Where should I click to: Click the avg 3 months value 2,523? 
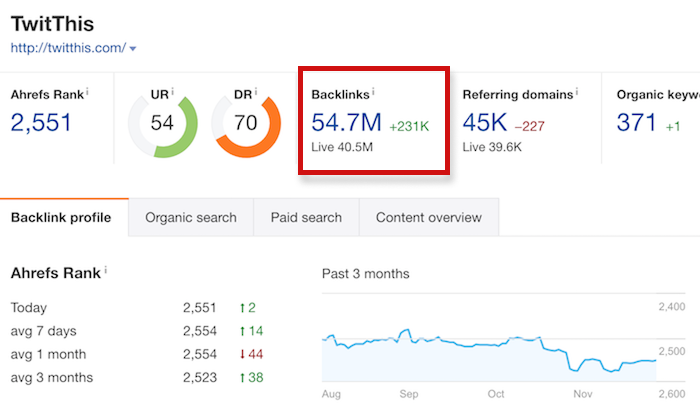click(200, 377)
